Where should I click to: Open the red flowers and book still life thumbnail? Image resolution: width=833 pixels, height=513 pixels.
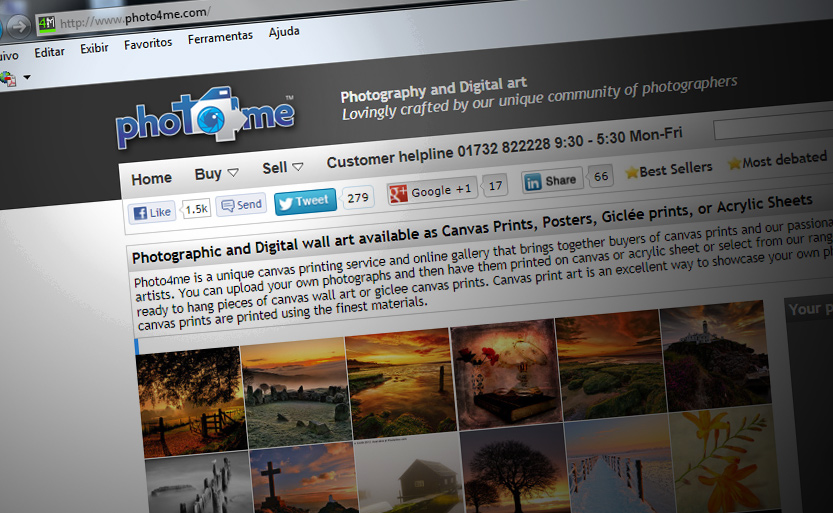[x=506, y=374]
